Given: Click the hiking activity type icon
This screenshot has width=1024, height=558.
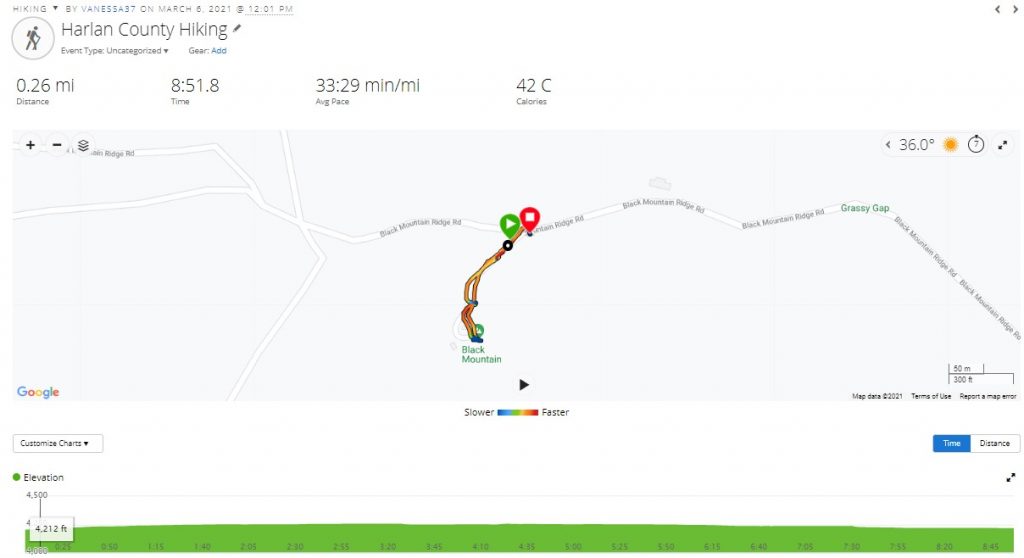Looking at the screenshot, I should tap(32, 39).
